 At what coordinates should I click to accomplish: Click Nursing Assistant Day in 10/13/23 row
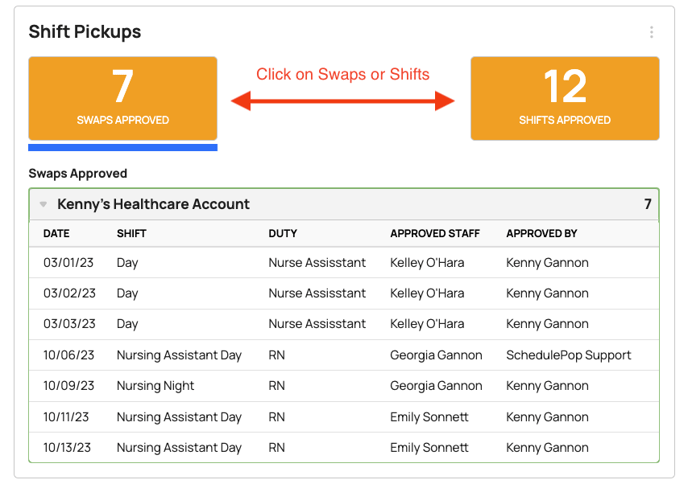179,448
